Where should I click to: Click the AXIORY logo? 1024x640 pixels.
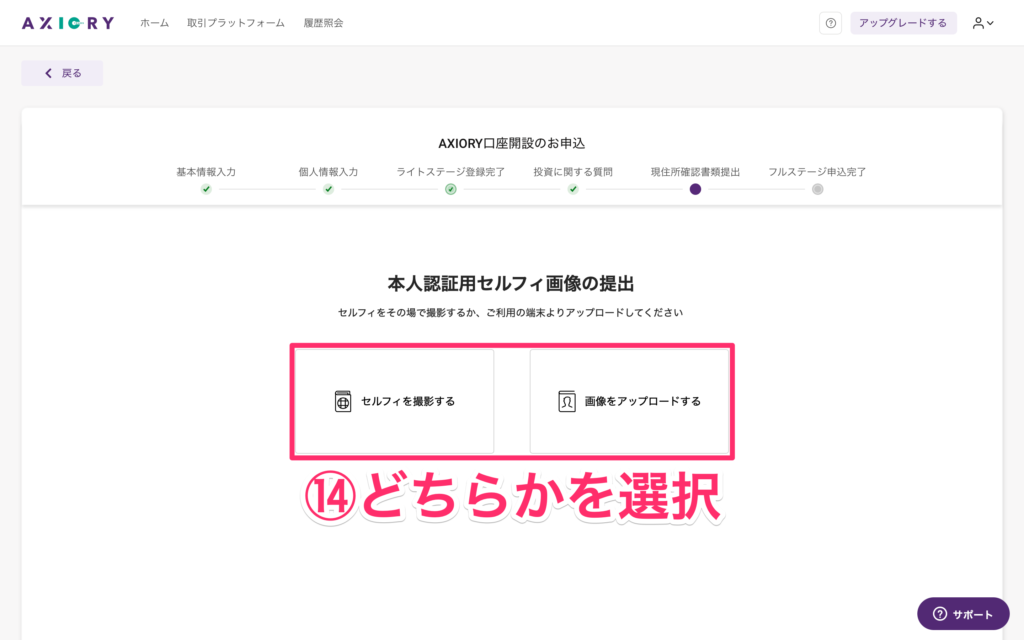click(x=68, y=23)
